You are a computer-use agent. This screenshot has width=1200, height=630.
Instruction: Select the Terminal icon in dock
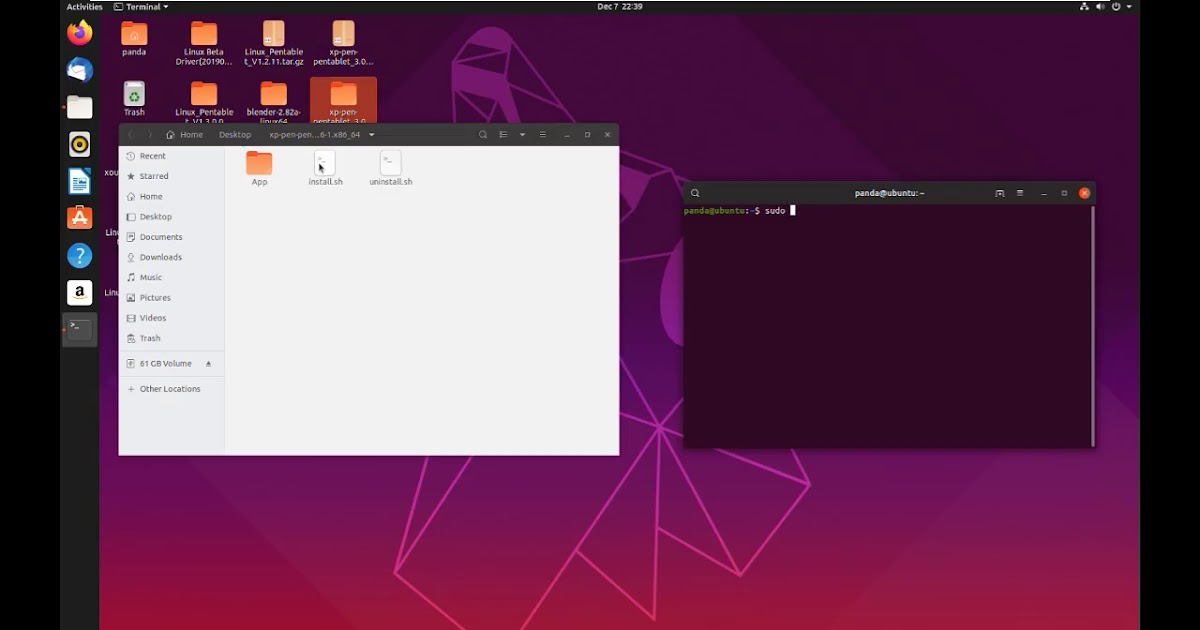pos(80,329)
